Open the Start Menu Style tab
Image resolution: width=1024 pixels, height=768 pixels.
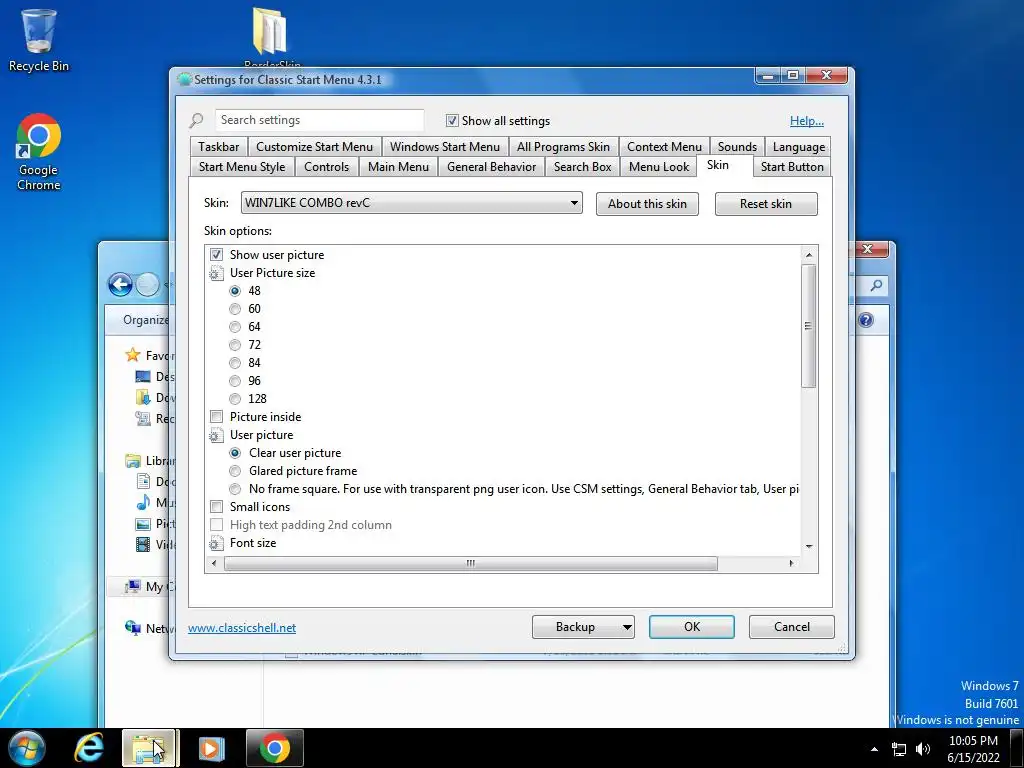[x=242, y=167]
